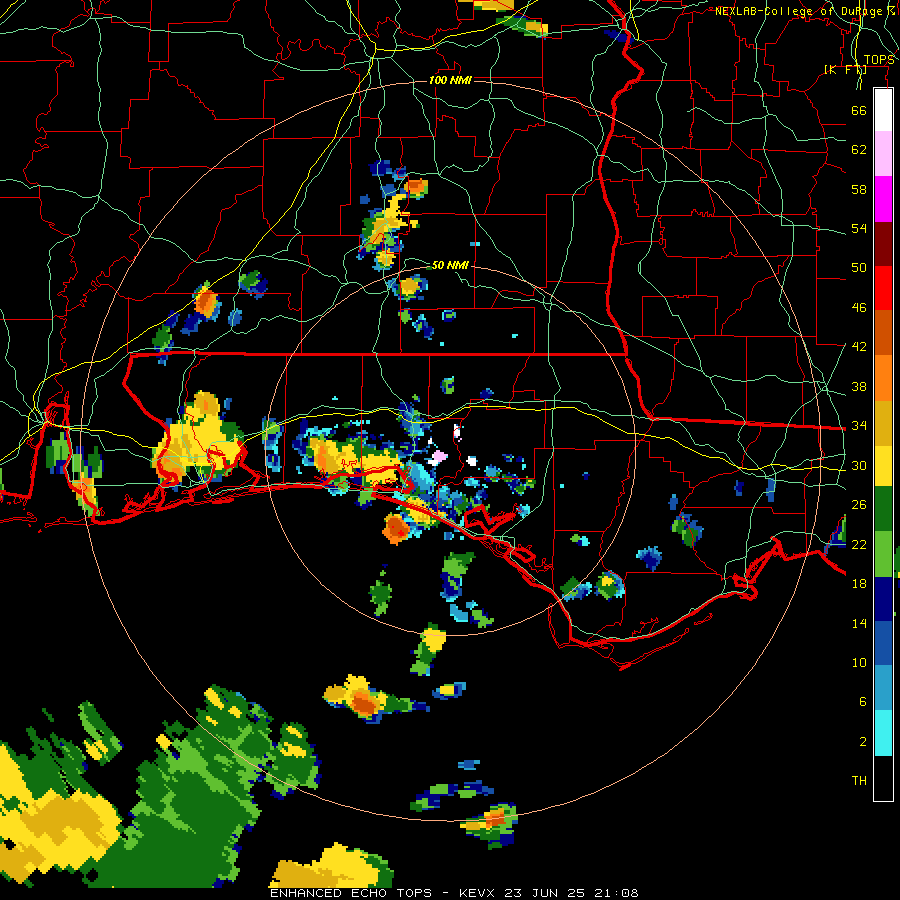Click the "KEVX" station identifier
The width and height of the screenshot is (900, 900).
pyautogui.click(x=476, y=893)
